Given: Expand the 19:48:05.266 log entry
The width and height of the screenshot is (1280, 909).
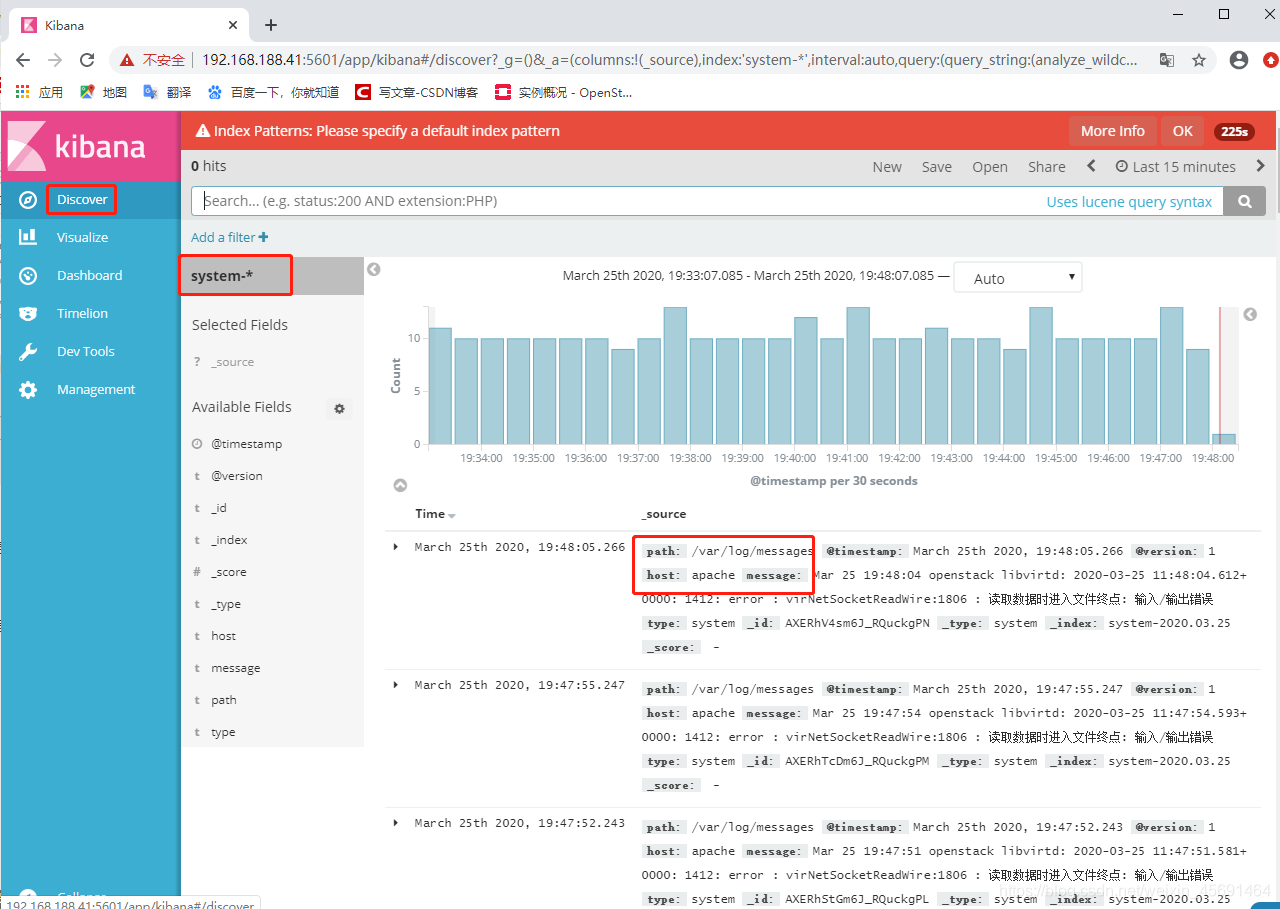Looking at the screenshot, I should pyautogui.click(x=396, y=547).
